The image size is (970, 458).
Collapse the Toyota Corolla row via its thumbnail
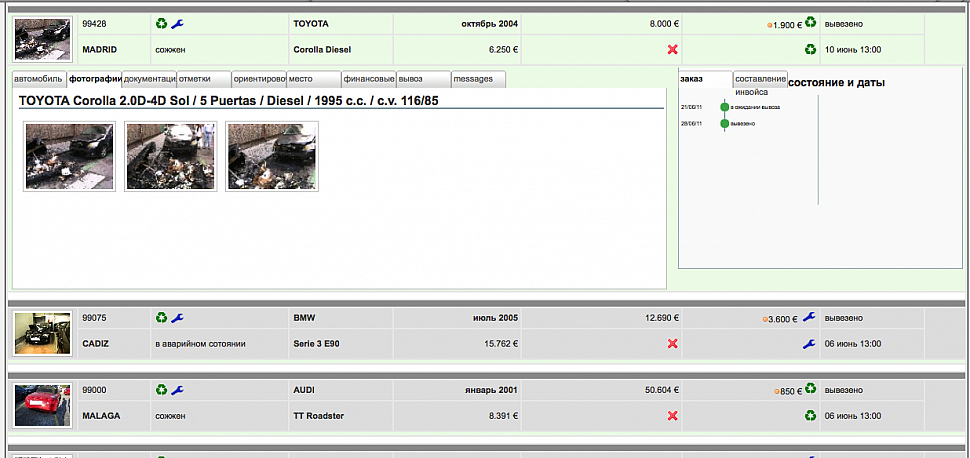click(x=42, y=38)
